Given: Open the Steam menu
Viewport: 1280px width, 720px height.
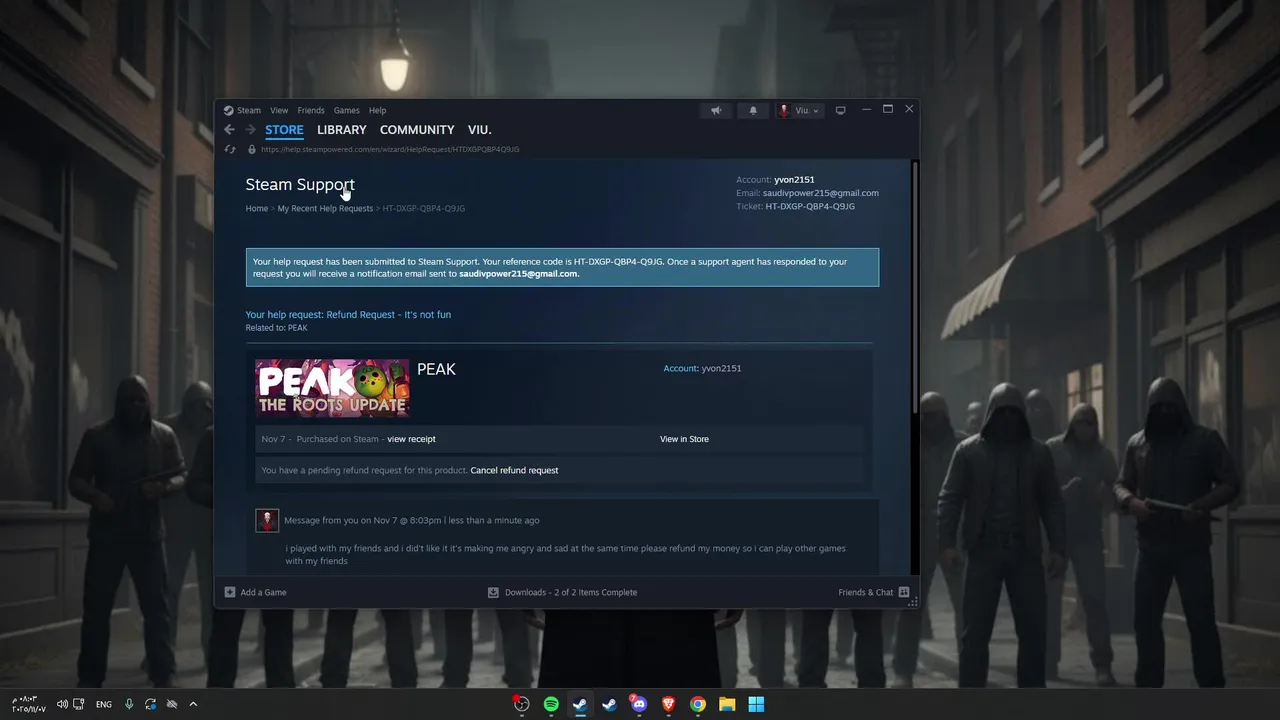Looking at the screenshot, I should (x=249, y=110).
